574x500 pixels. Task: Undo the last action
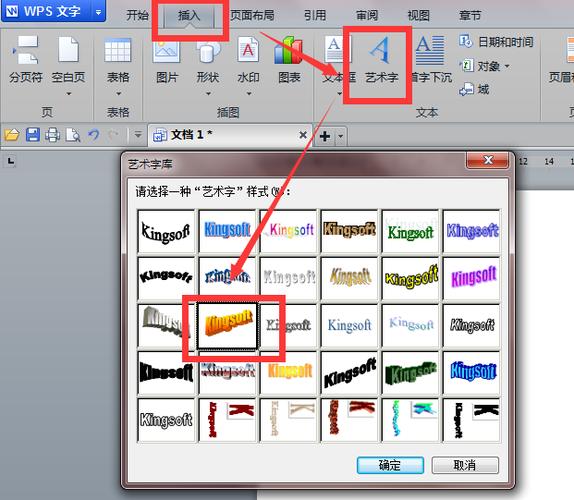pyautogui.click(x=94, y=135)
